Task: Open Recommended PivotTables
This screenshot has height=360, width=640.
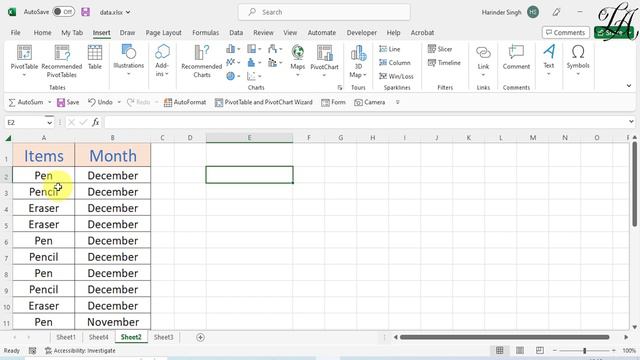Action: 62,61
